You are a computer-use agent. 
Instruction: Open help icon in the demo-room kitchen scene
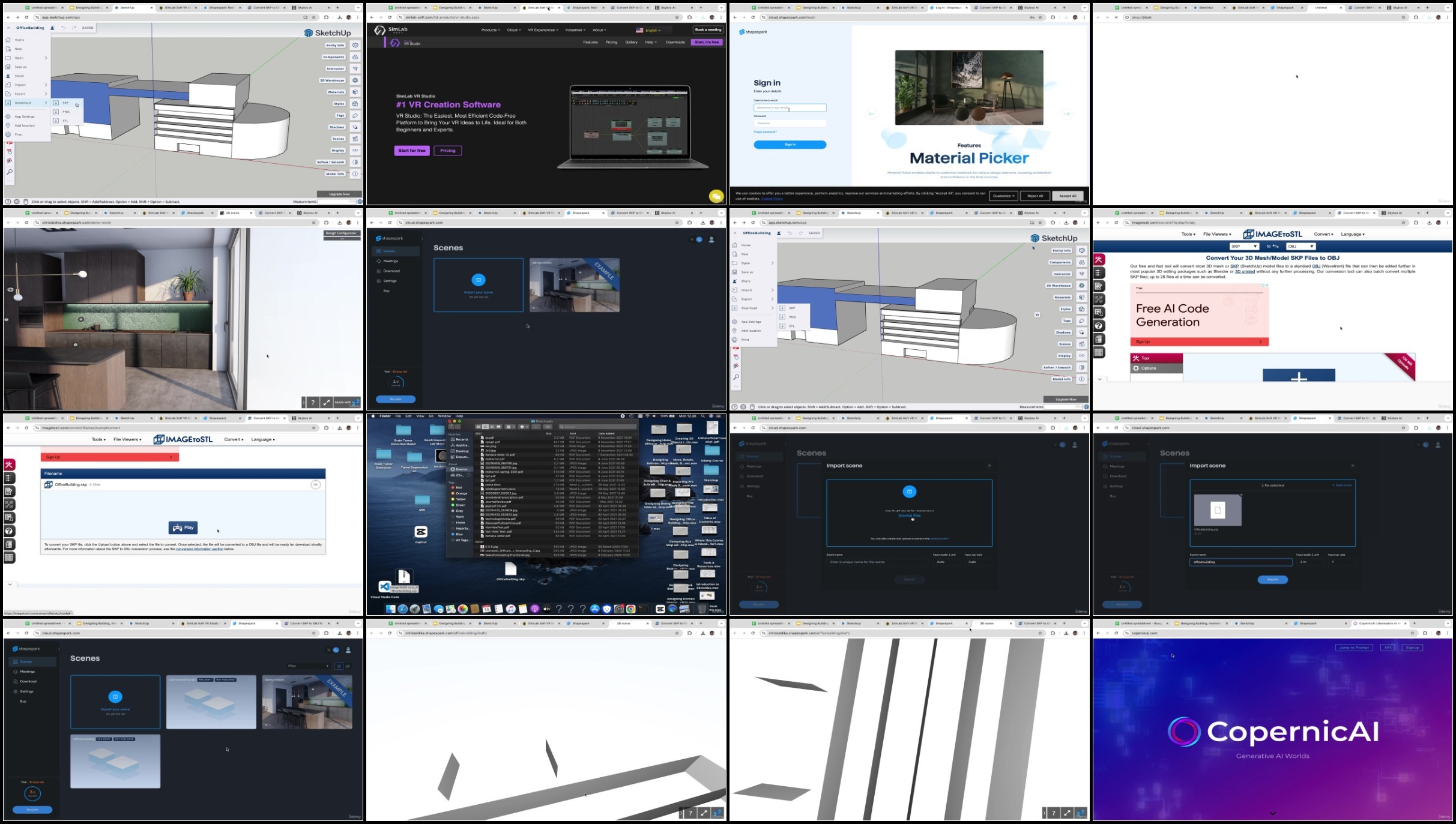tap(313, 402)
